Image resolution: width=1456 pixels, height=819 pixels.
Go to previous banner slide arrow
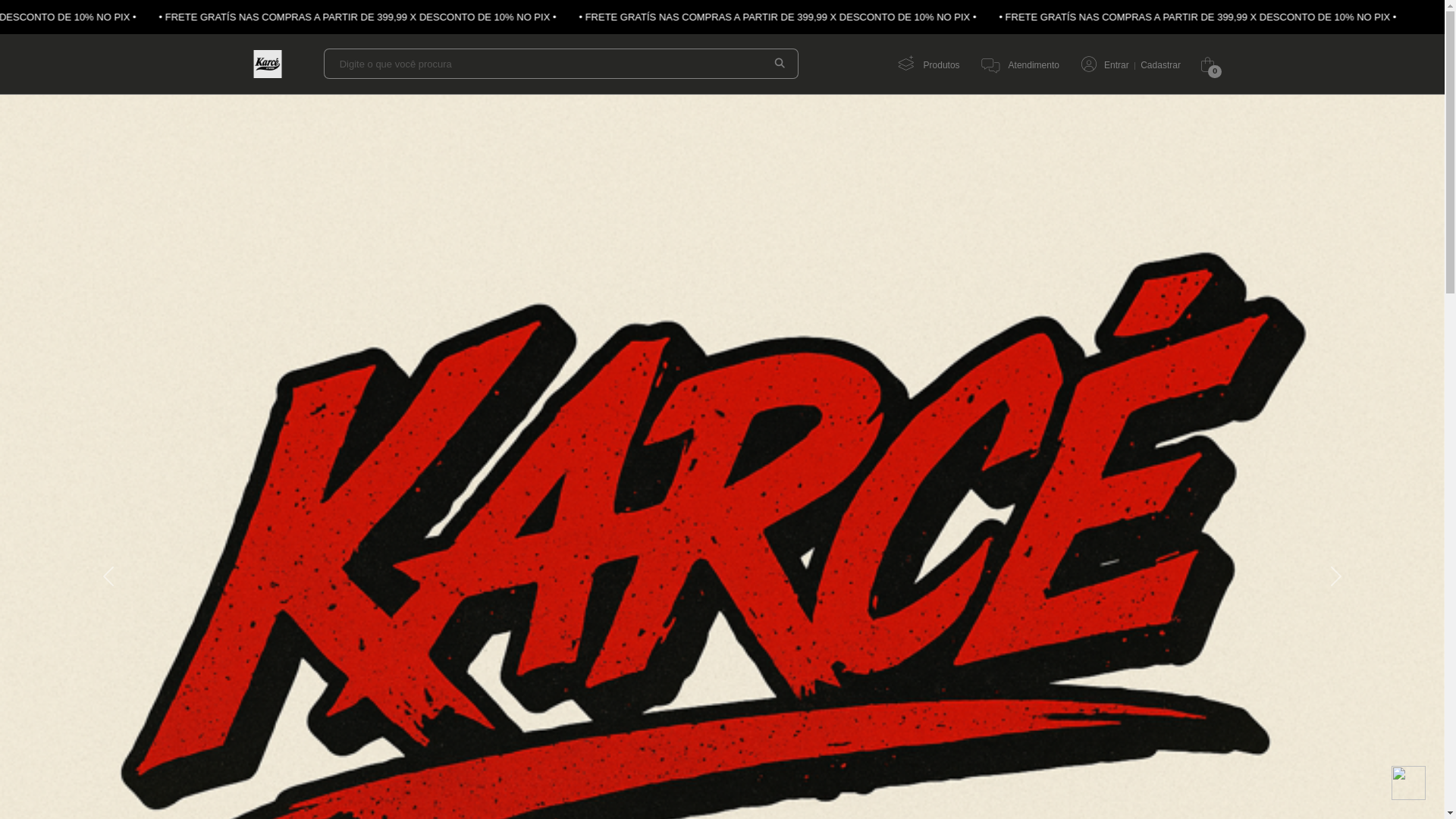(109, 576)
